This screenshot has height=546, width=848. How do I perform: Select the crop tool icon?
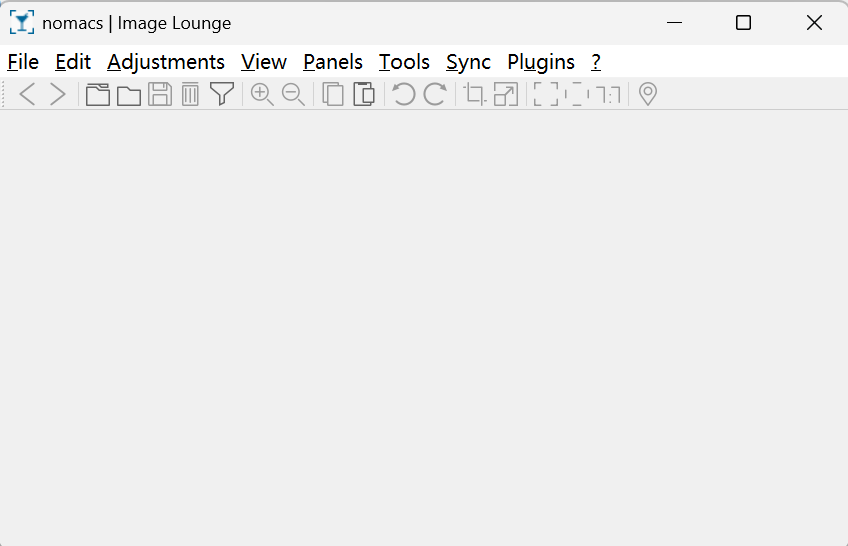pyautogui.click(x=475, y=94)
